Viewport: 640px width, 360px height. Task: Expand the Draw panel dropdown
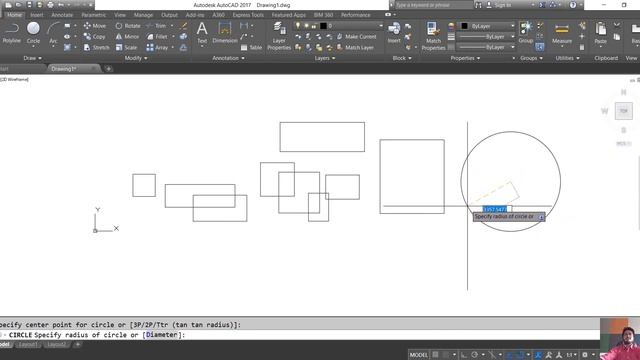(33, 58)
